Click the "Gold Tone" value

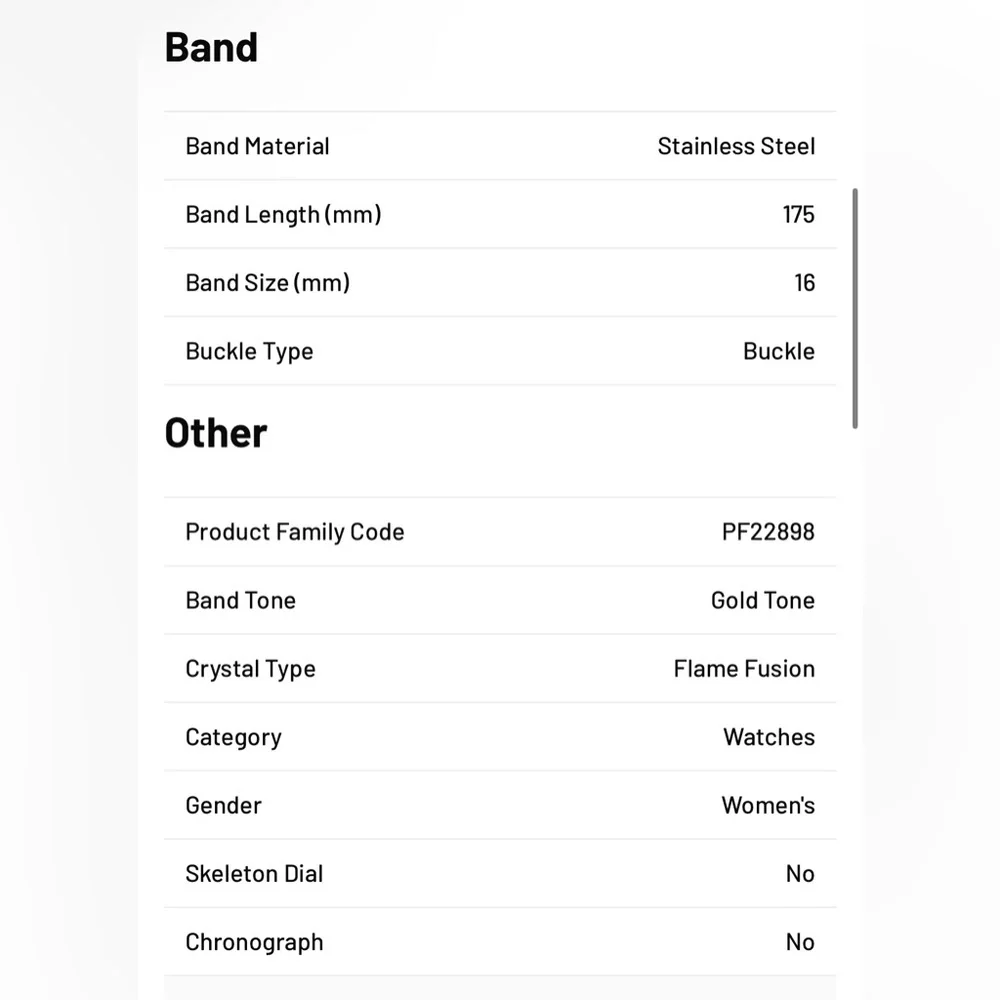pos(762,600)
